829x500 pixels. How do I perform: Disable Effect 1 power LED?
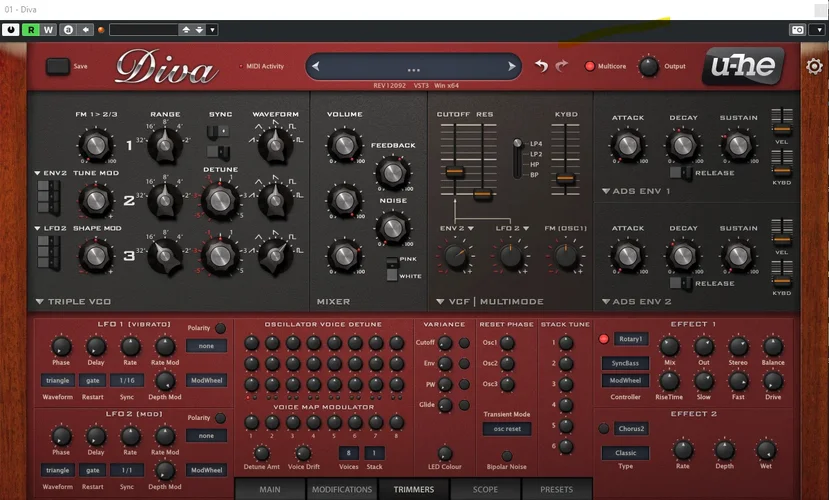[x=603, y=339]
